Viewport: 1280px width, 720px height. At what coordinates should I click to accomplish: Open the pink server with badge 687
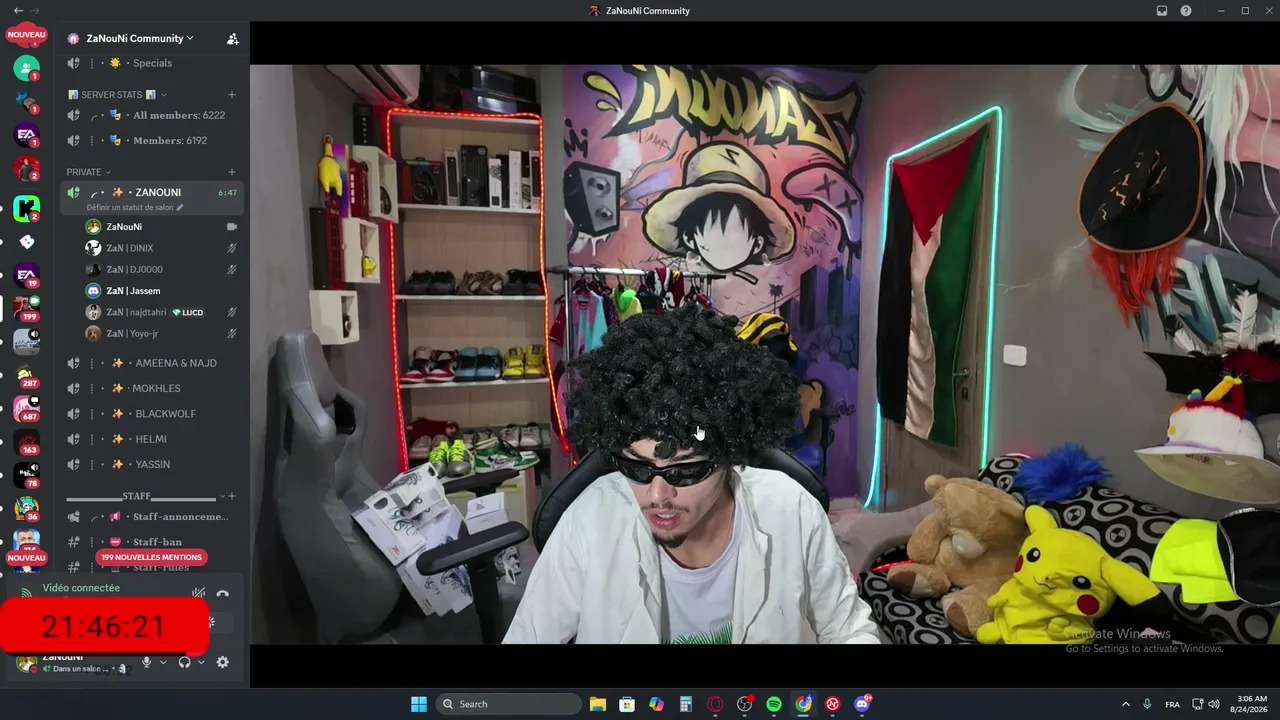(x=26, y=408)
